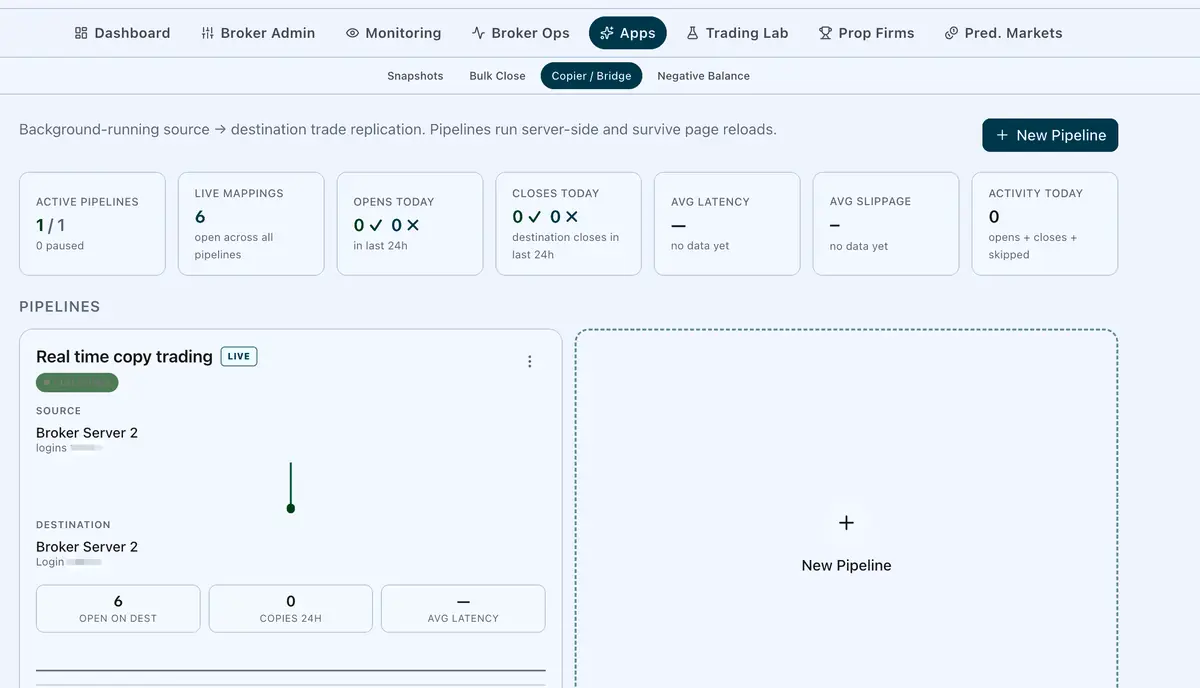Click the ACTIVE PIPELINES stat label
Viewport: 1200px width, 688px height.
[87, 202]
